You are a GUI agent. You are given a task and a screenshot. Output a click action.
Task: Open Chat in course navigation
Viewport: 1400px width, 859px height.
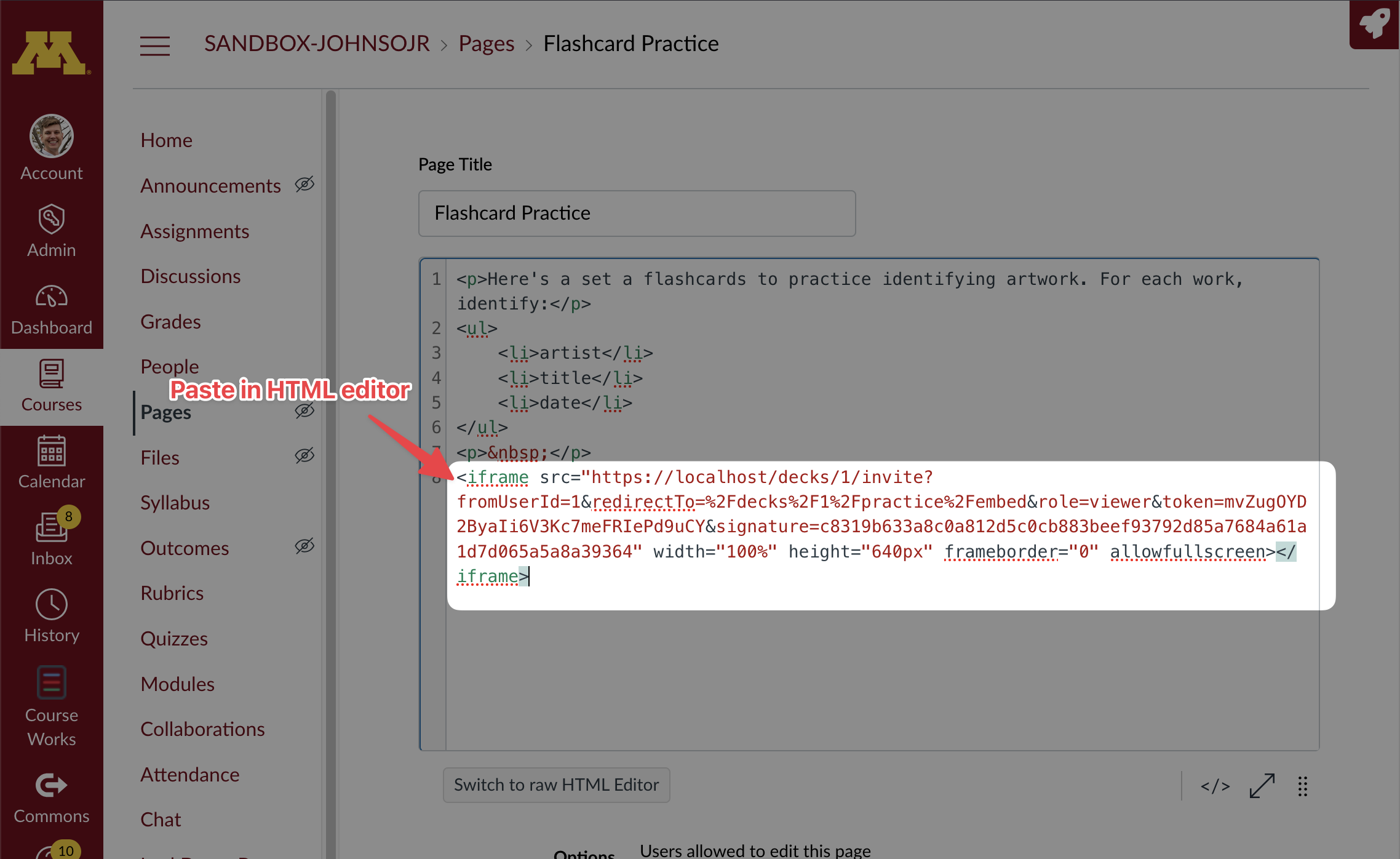tap(161, 820)
